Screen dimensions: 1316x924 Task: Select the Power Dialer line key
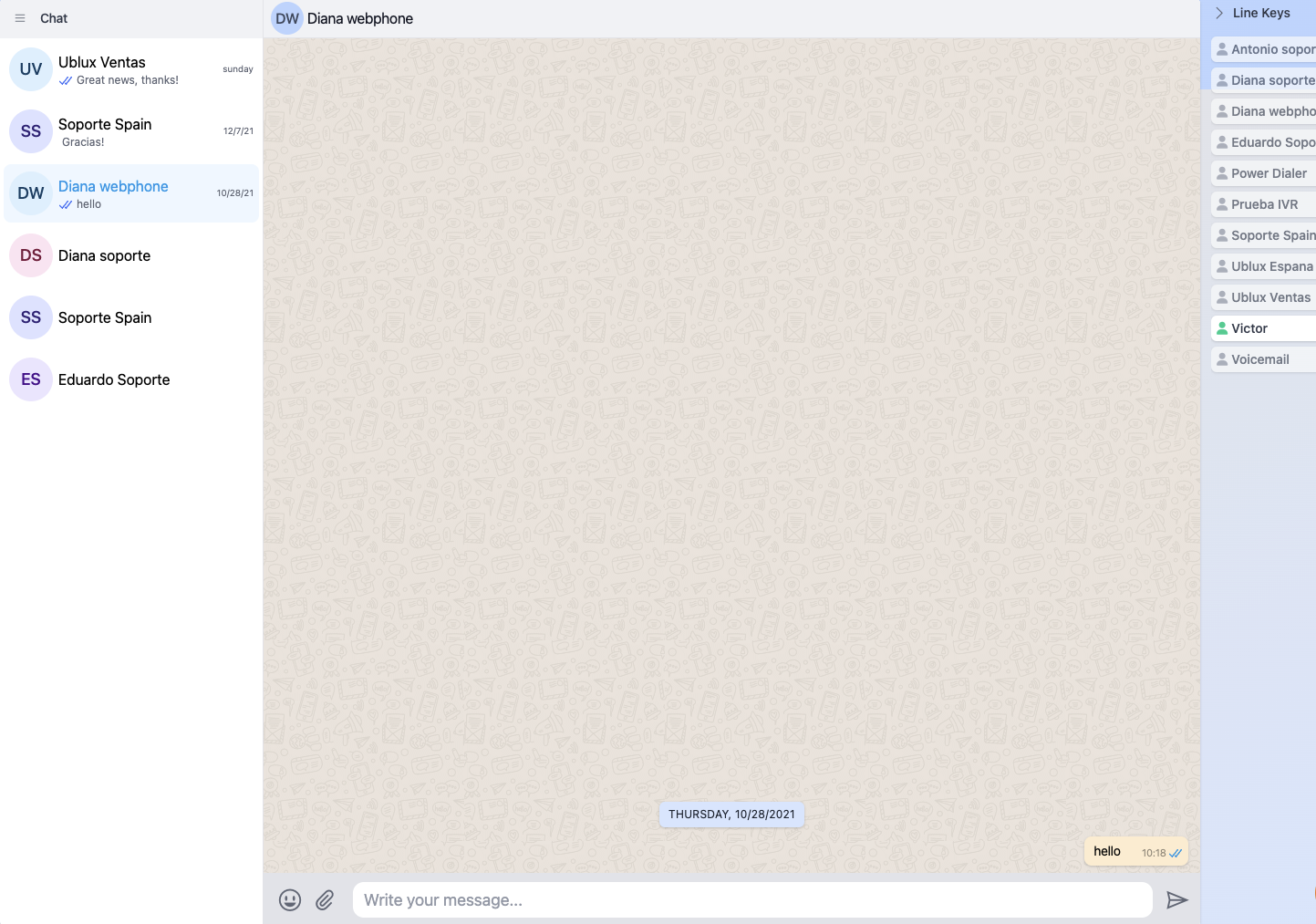coord(1264,173)
